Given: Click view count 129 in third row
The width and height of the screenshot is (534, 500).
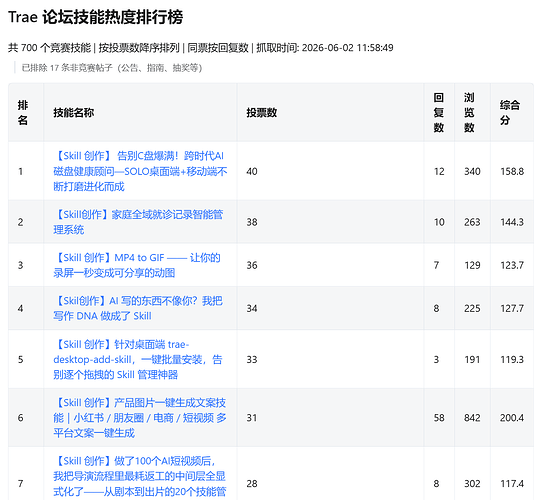Looking at the screenshot, I should pos(472,265).
